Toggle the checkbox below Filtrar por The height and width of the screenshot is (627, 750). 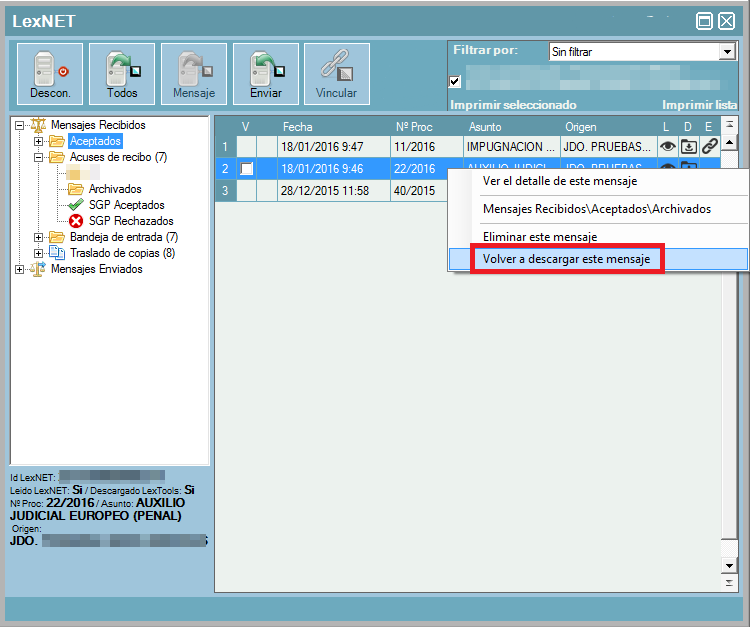455,82
